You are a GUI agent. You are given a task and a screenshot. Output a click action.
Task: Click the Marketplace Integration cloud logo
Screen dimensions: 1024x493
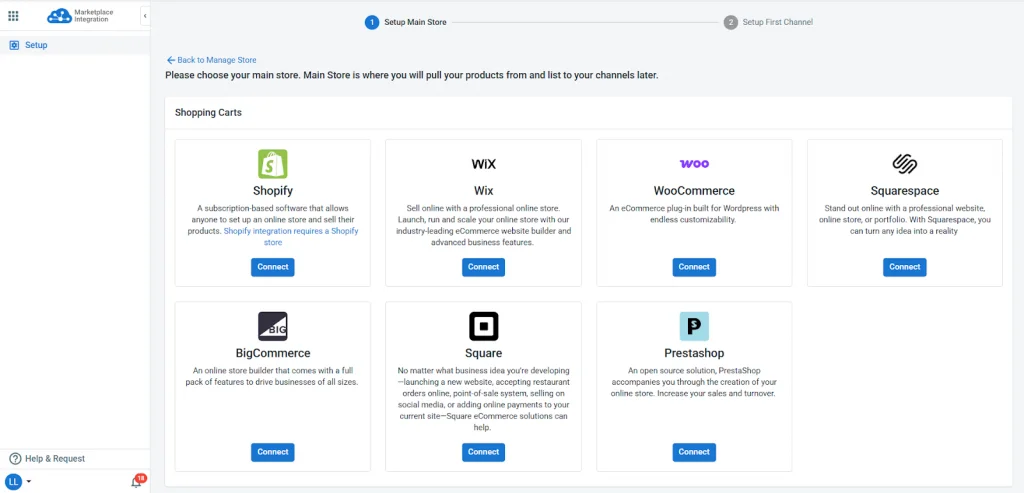click(60, 15)
